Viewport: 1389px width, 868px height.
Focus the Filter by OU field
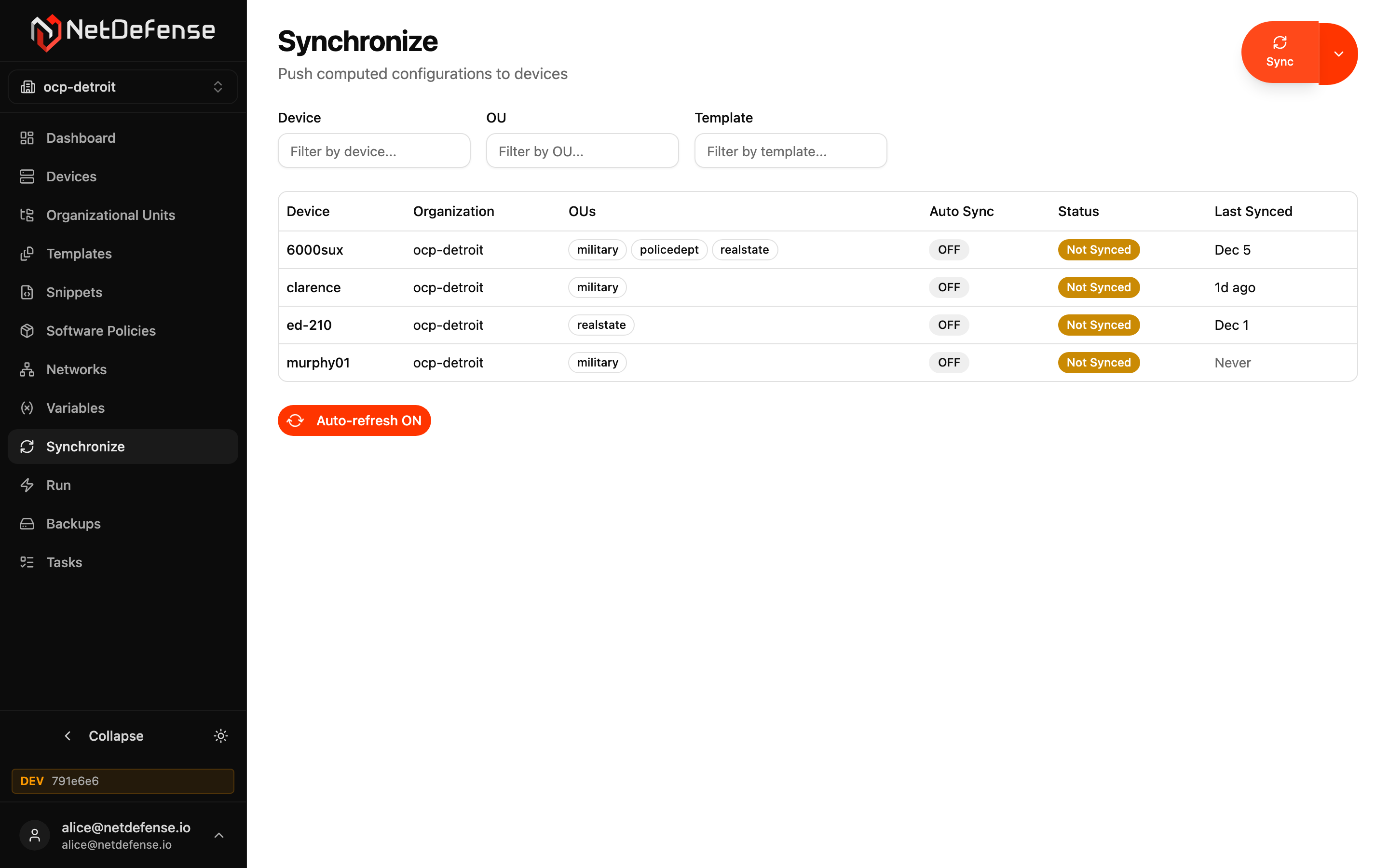pyautogui.click(x=583, y=151)
